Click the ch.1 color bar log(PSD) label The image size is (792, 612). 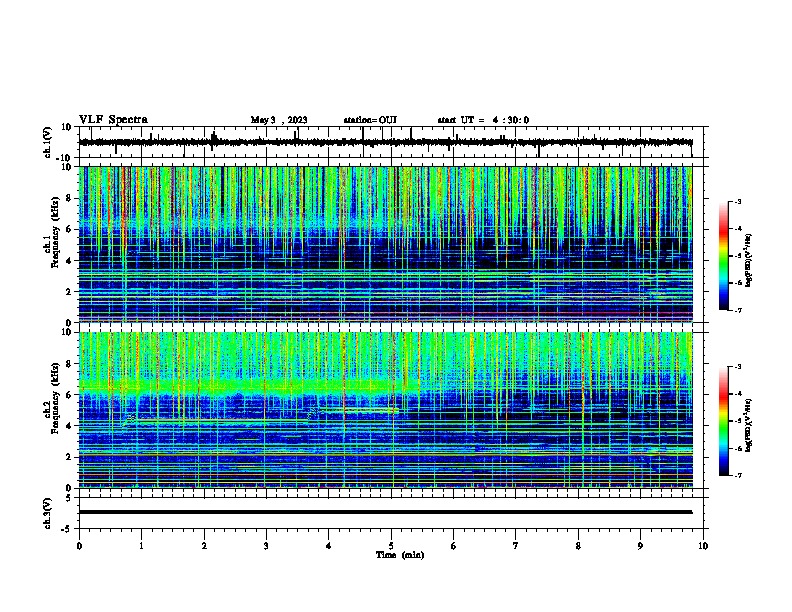749,260
